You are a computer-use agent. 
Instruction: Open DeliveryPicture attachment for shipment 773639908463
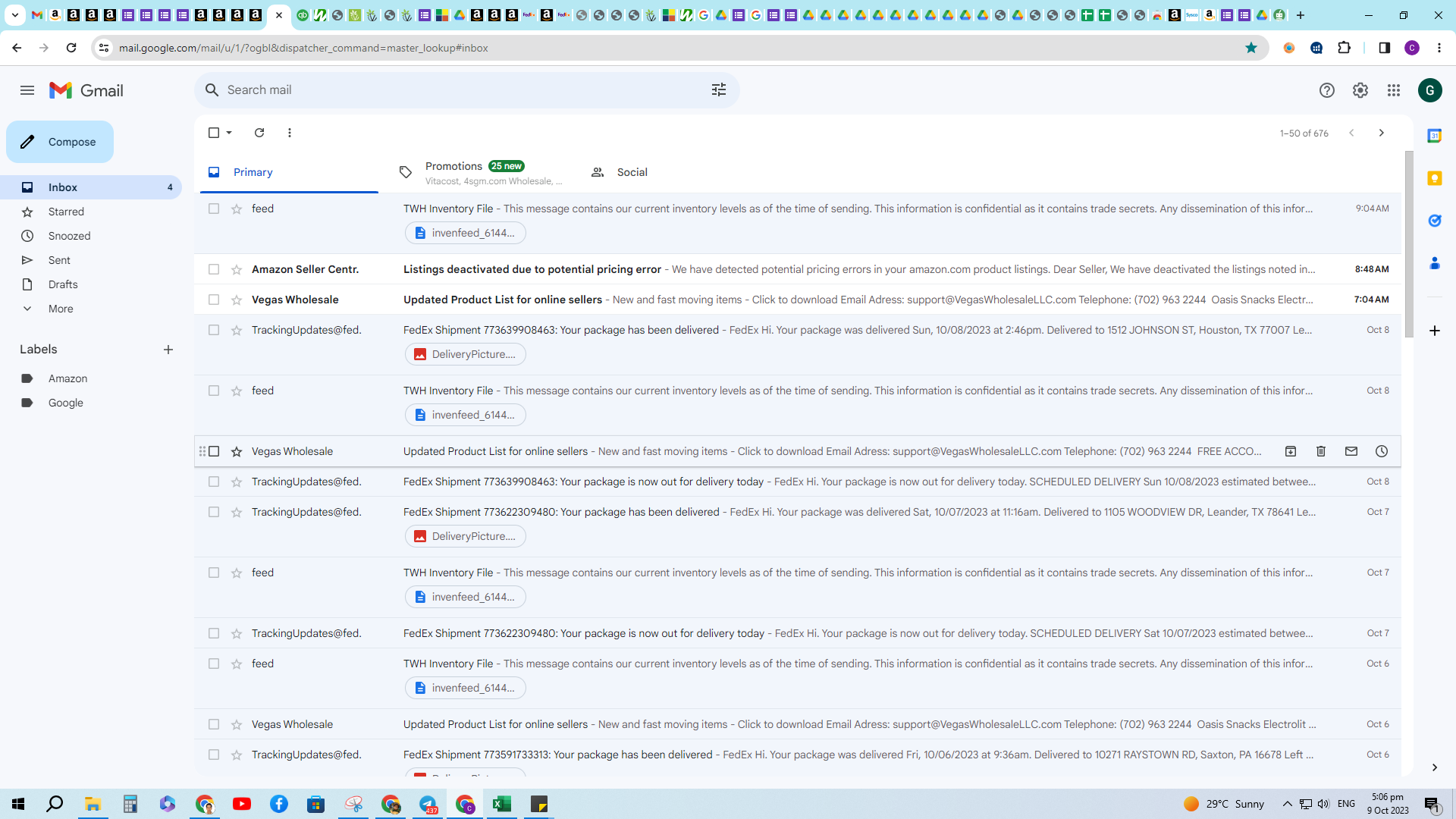click(466, 354)
